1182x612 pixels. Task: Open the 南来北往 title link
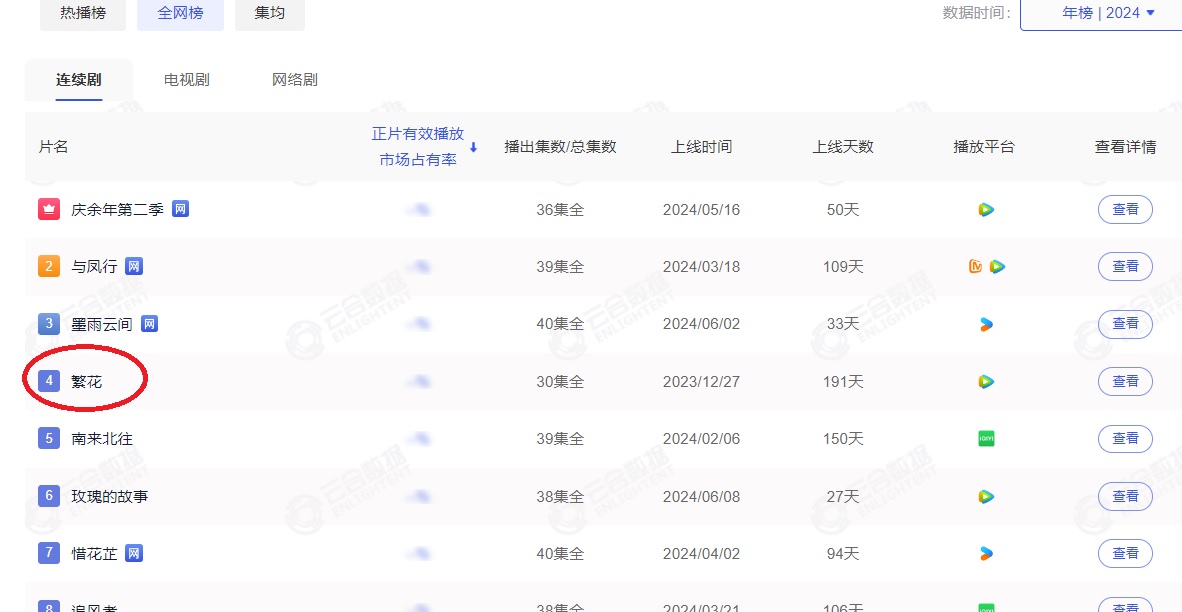pyautogui.click(x=102, y=439)
